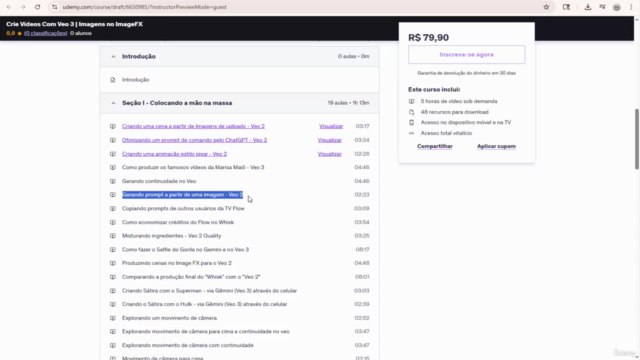The height and width of the screenshot is (360, 640).
Task: Click the highlighted Gerando prompt a partir lecture
Action: click(182, 195)
